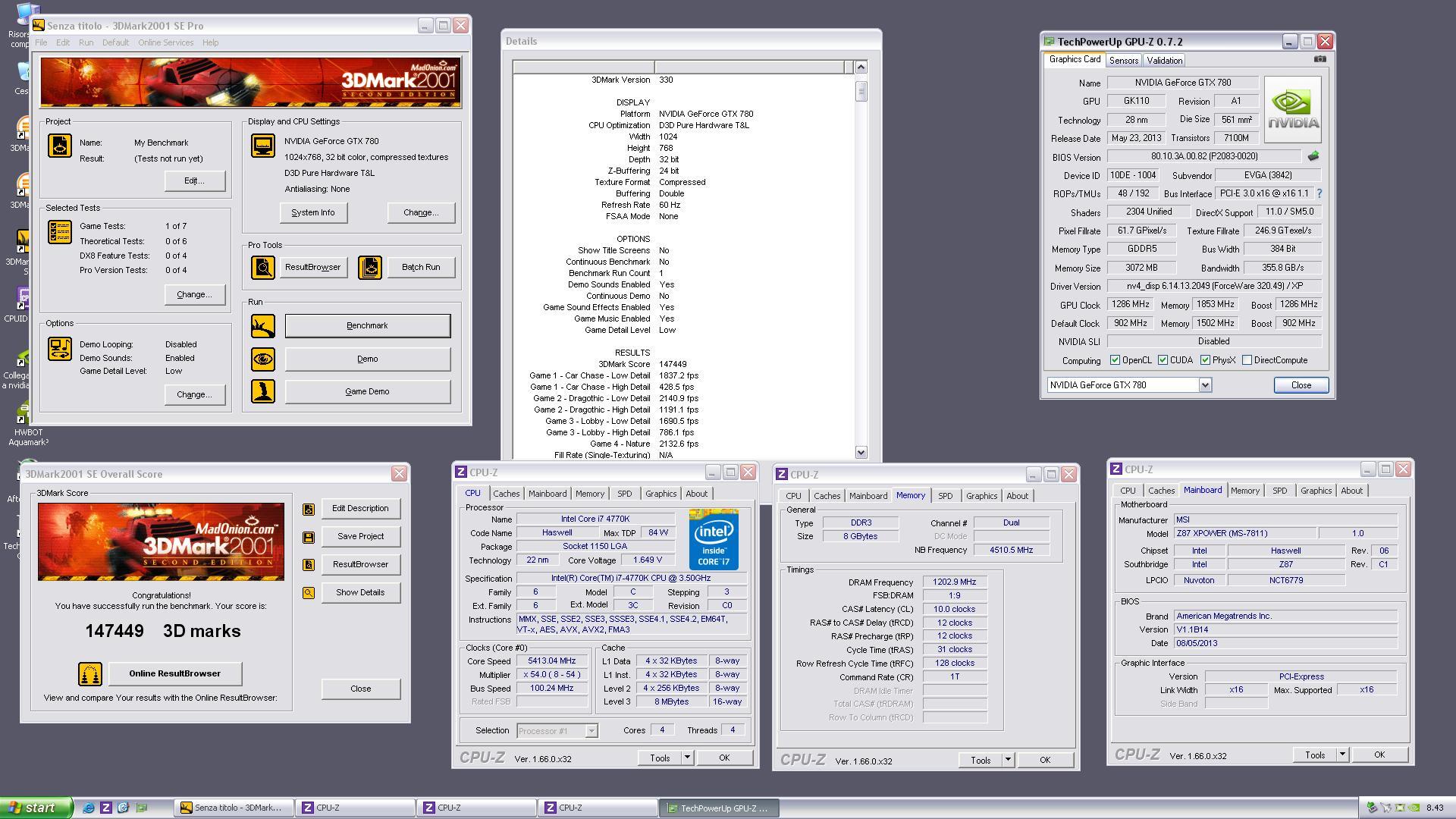Click the GPU-Z BIOS save chip icon
Image resolution: width=1456 pixels, height=819 pixels.
(x=1313, y=156)
